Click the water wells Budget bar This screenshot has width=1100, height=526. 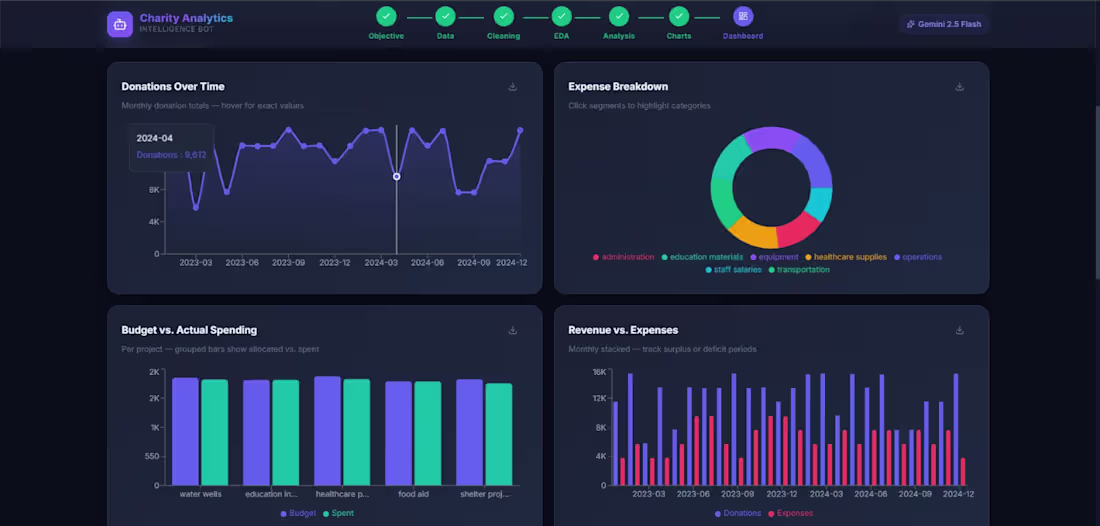pos(186,431)
